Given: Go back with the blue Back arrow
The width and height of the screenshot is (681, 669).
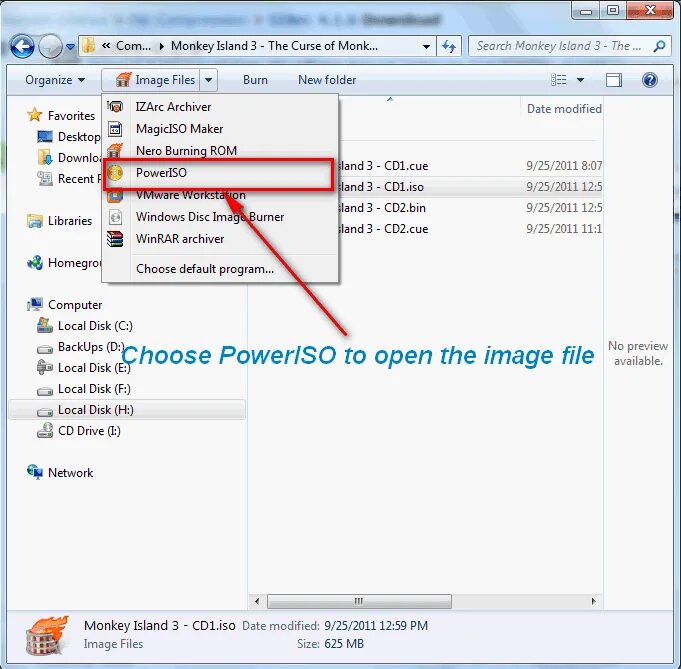Looking at the screenshot, I should pyautogui.click(x=22, y=46).
